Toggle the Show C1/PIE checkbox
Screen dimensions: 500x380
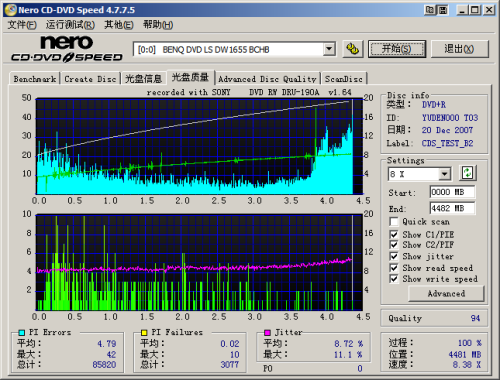394,234
